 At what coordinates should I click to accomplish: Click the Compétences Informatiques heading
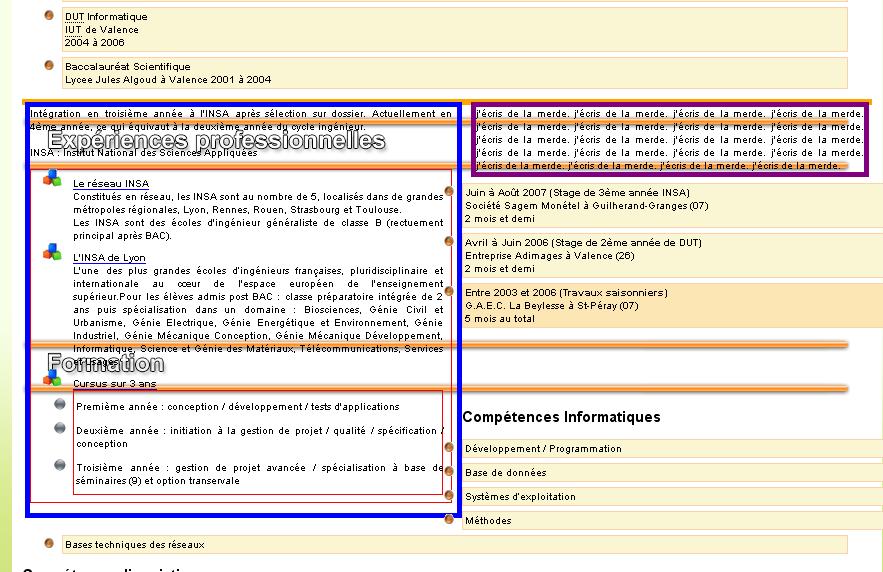[561, 417]
